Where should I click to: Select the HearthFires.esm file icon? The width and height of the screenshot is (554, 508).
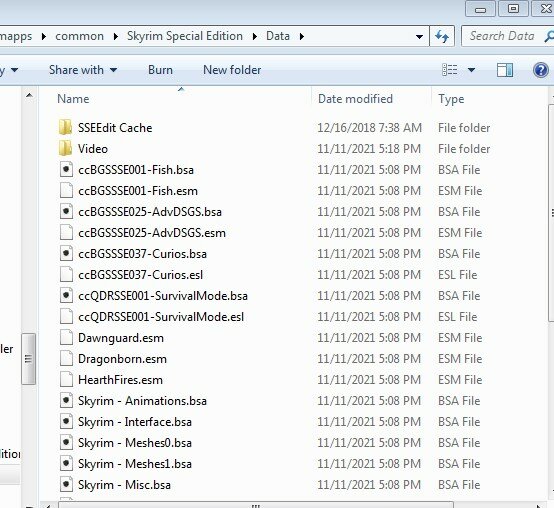click(66, 379)
